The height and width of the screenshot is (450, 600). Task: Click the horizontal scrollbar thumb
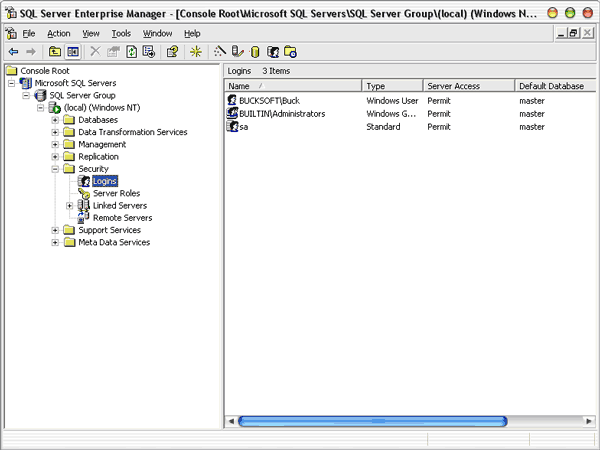(373, 421)
